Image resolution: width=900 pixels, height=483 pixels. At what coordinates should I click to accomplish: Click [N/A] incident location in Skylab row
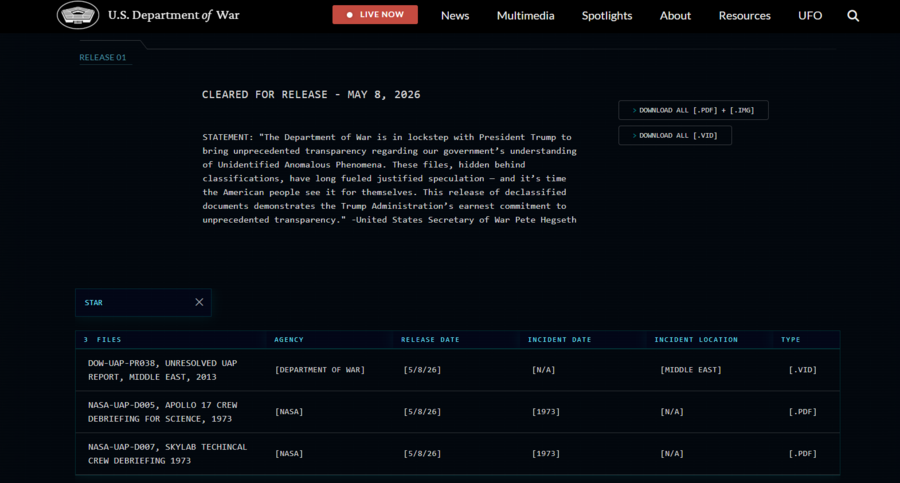point(672,454)
